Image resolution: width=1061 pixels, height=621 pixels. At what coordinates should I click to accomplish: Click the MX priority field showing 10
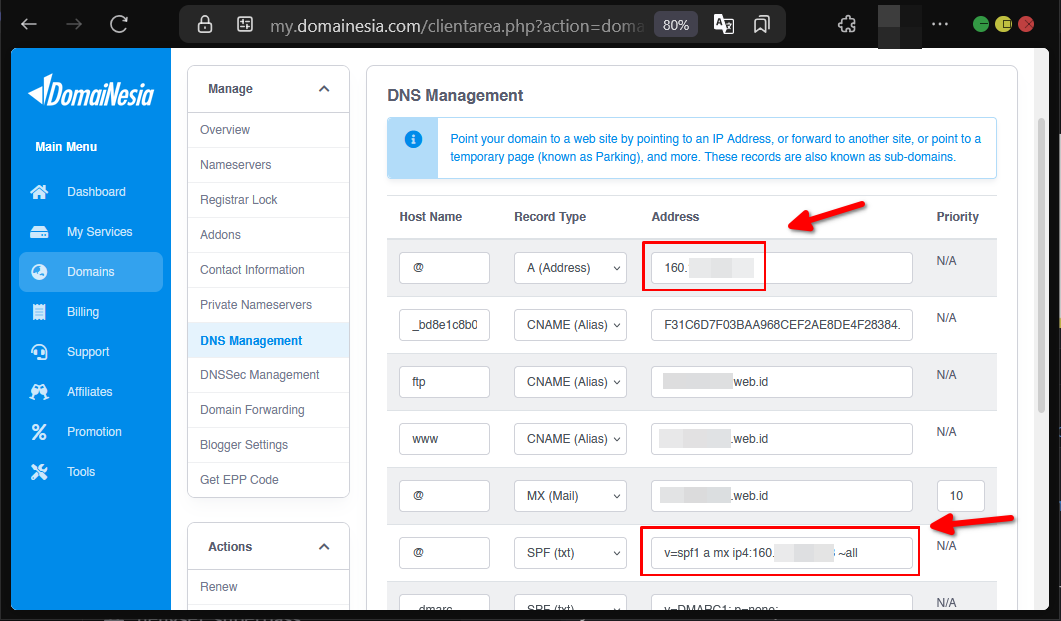coord(960,496)
